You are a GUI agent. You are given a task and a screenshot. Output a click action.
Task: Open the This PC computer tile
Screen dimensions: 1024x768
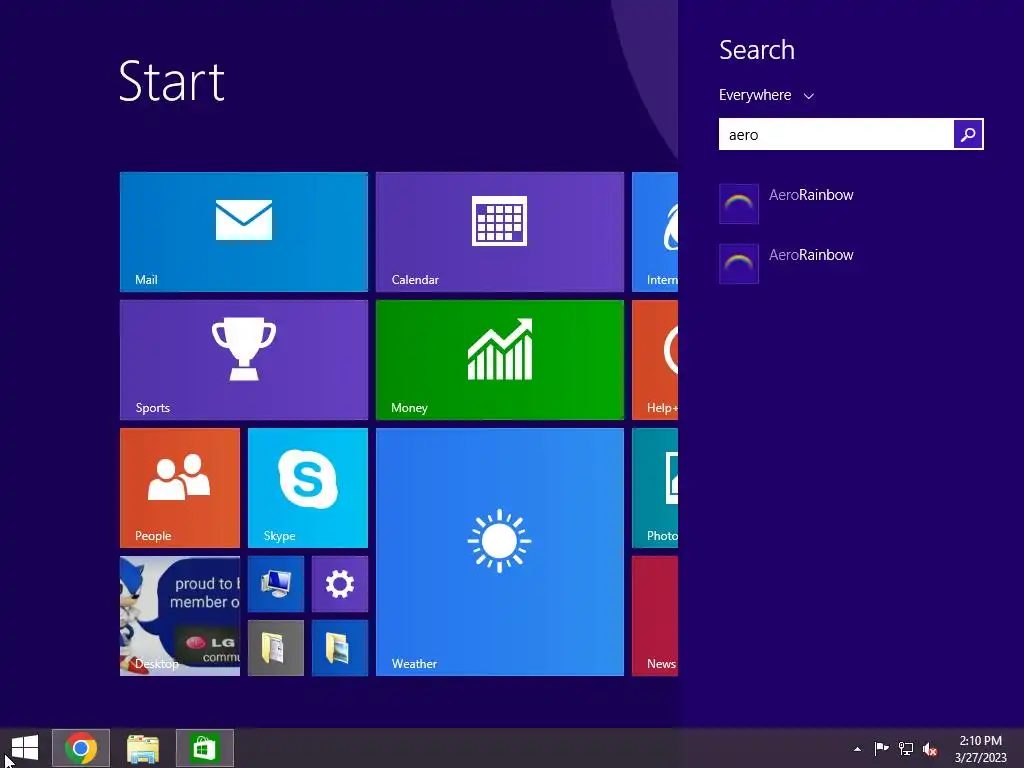click(276, 584)
